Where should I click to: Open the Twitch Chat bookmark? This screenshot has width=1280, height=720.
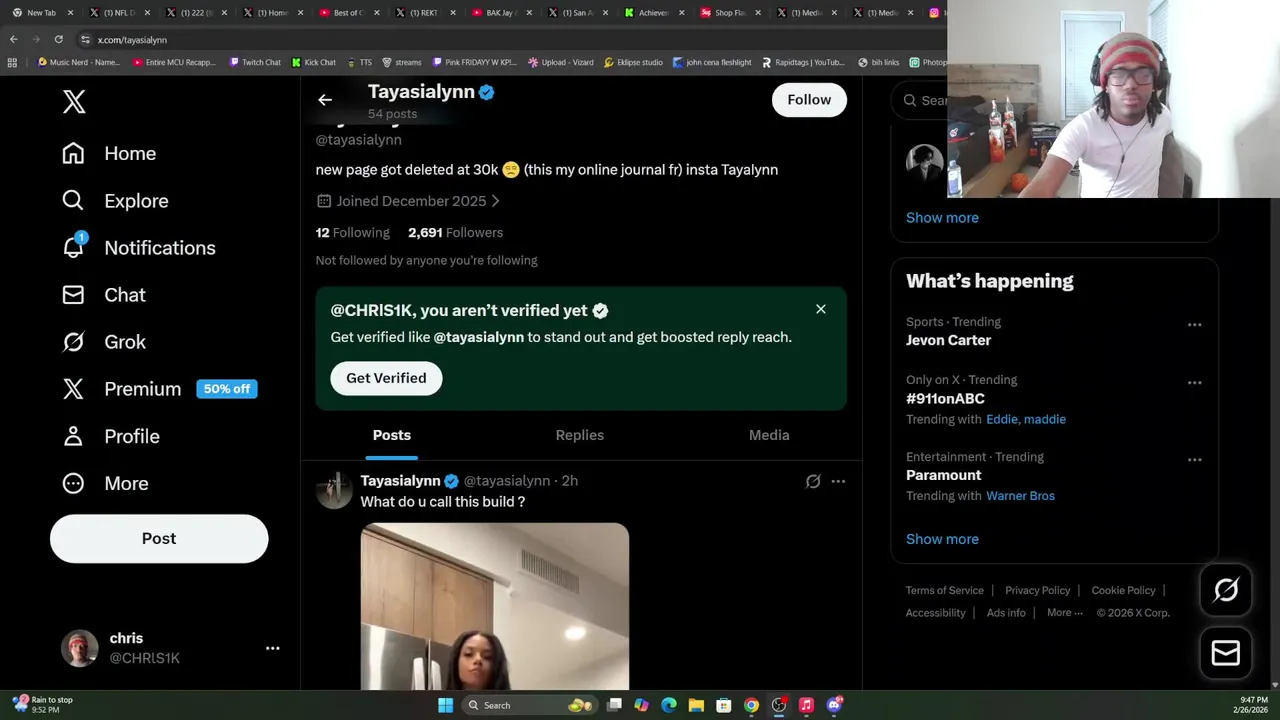pos(255,62)
